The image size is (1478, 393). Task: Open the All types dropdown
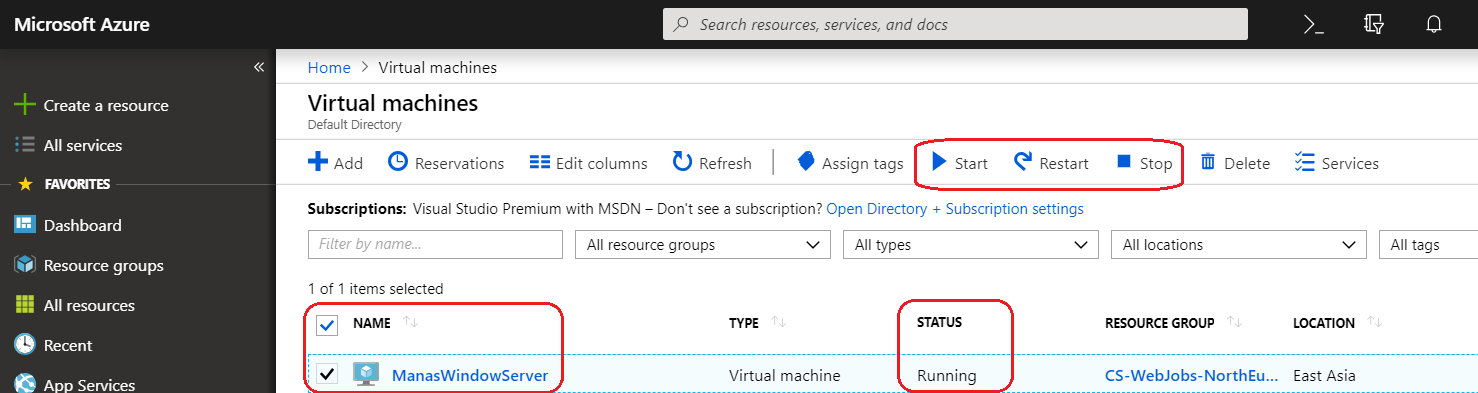971,244
